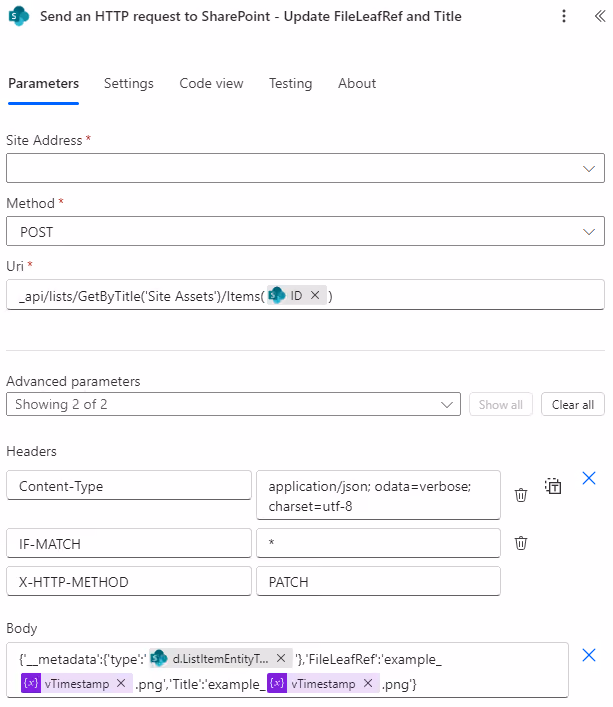
Task: Remove the Body advanced parameter
Action: pyautogui.click(x=589, y=655)
